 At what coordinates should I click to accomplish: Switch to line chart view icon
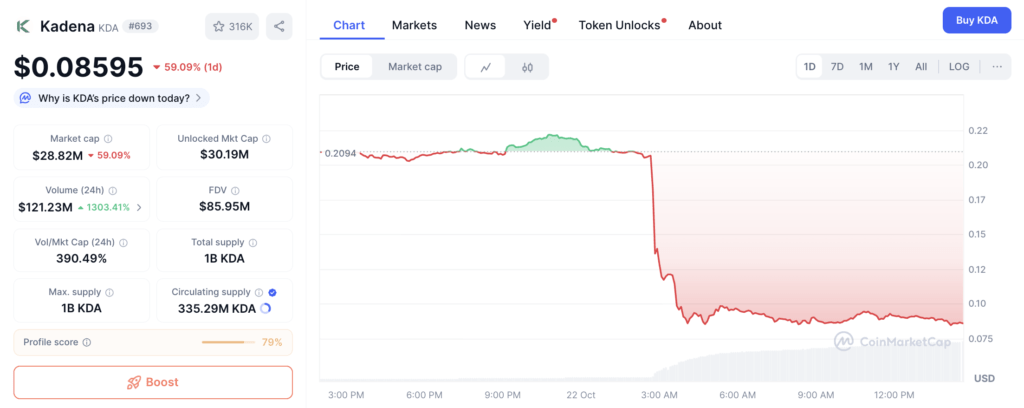(x=486, y=67)
